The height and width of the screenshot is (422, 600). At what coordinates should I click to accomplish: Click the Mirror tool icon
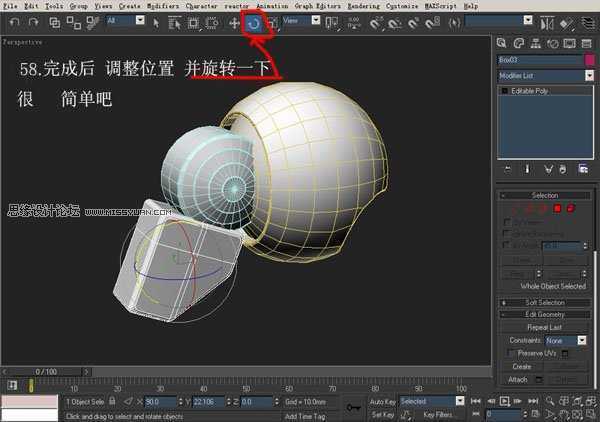coord(547,23)
